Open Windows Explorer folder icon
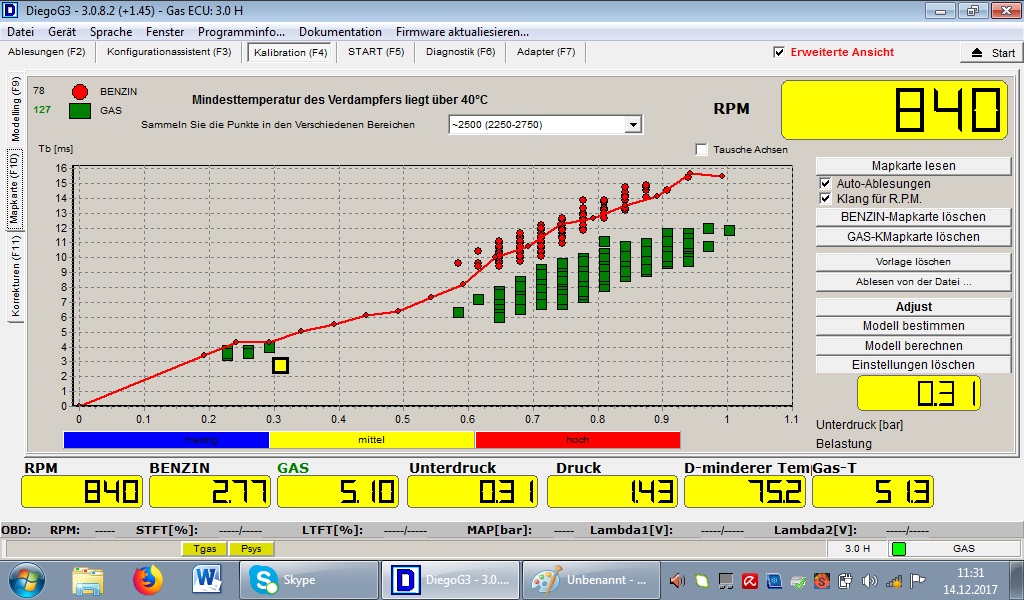 click(x=88, y=580)
